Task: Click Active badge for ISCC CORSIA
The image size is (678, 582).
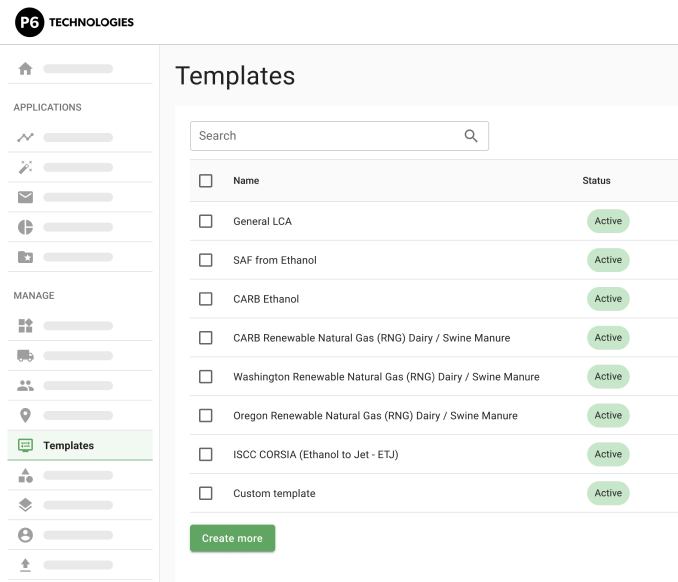Action: coord(608,454)
